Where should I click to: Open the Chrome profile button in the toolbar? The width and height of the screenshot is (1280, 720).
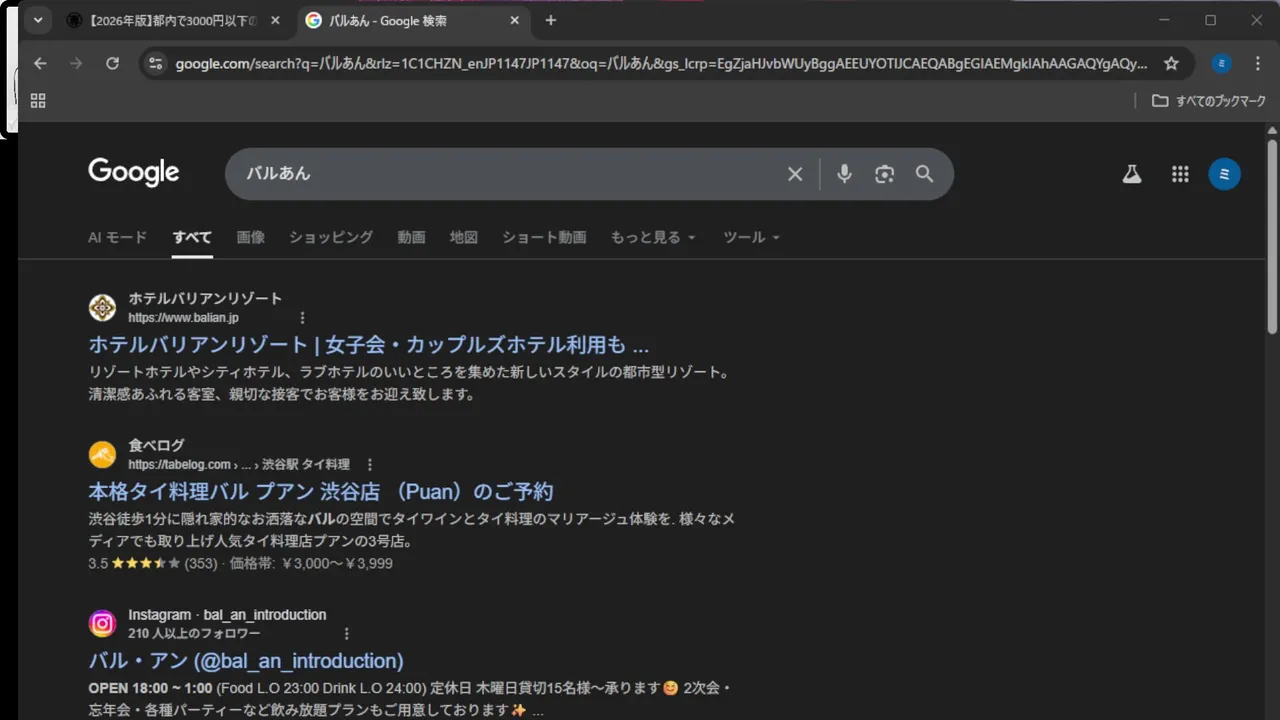coord(1221,63)
